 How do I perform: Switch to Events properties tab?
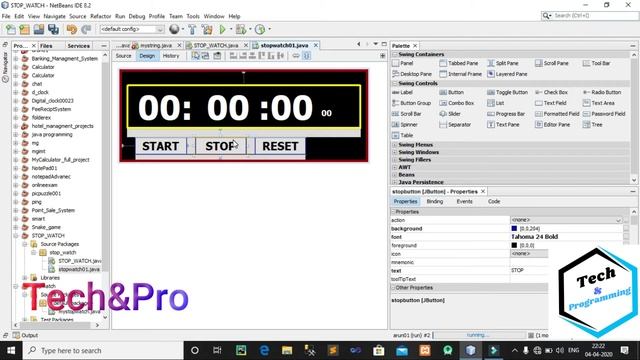coord(464,202)
